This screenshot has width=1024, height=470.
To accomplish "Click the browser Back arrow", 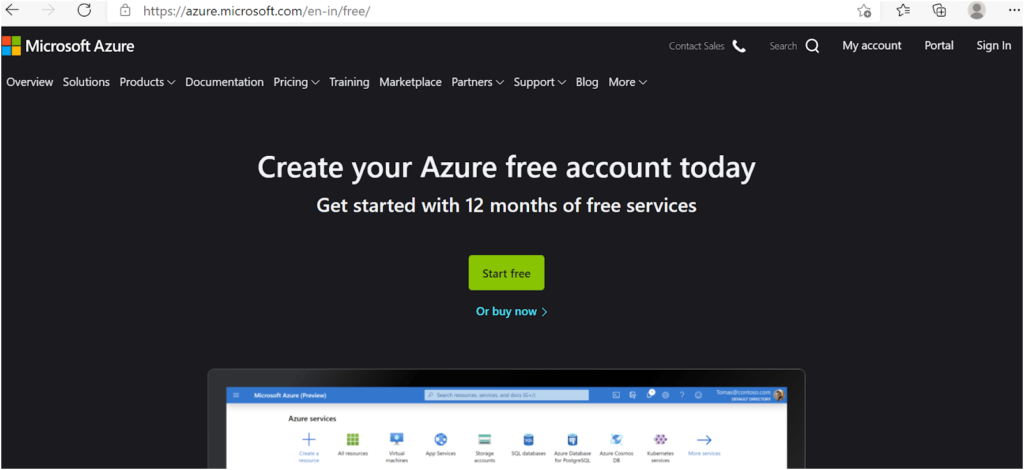I will [x=12, y=10].
